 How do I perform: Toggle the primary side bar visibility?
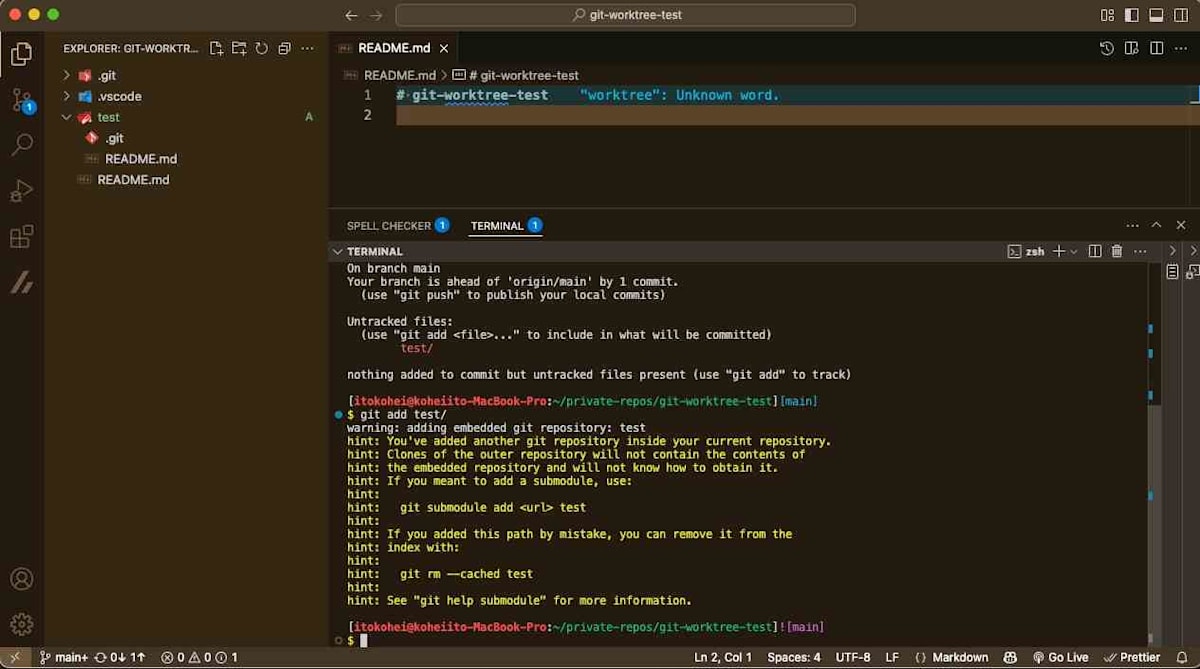pos(1132,15)
